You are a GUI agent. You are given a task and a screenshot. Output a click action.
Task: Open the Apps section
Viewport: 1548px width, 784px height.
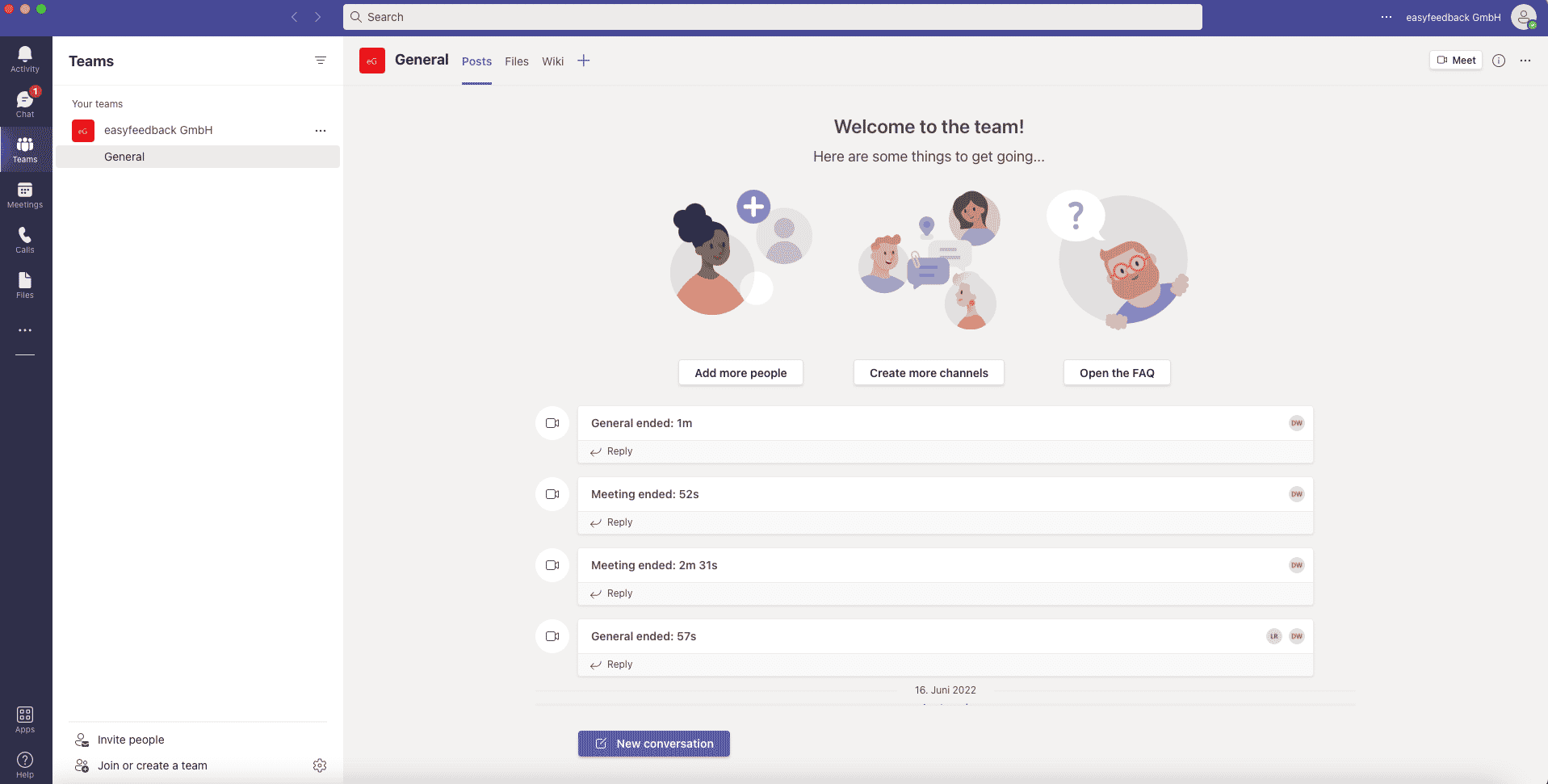[x=25, y=719]
